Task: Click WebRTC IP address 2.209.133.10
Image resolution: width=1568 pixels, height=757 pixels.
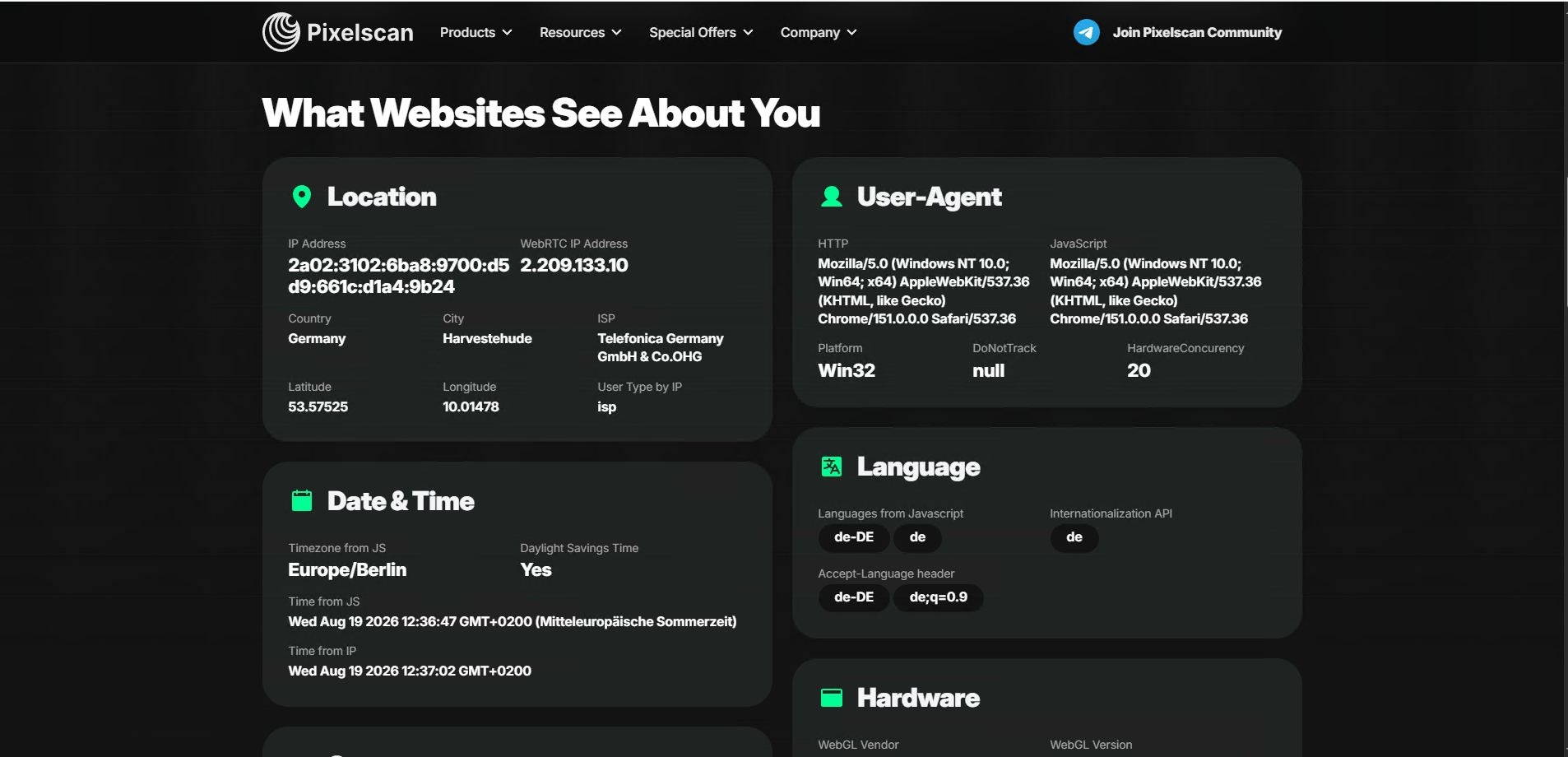Action: tap(574, 265)
